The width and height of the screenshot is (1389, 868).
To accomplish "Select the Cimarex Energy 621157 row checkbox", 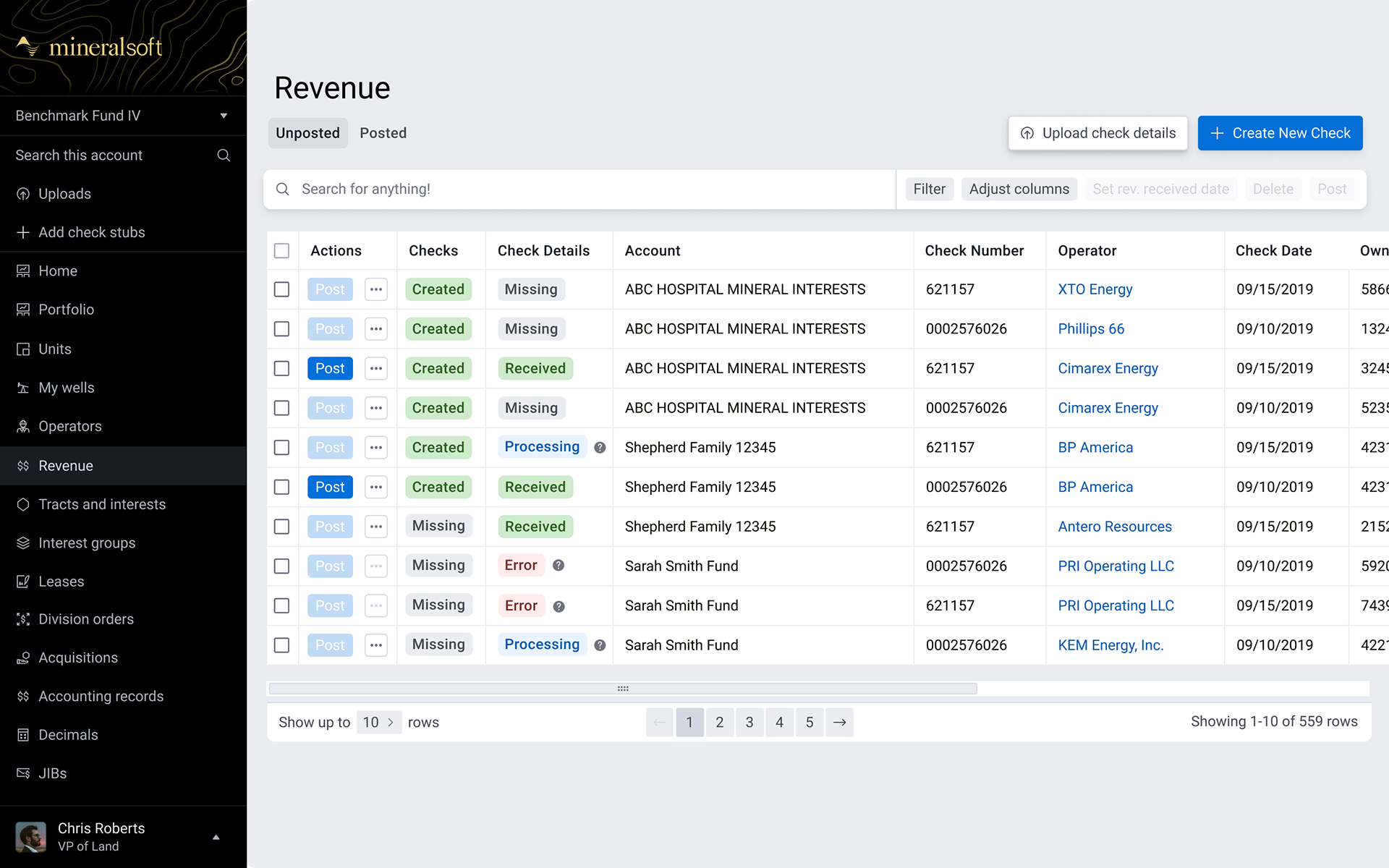I will [x=281, y=368].
